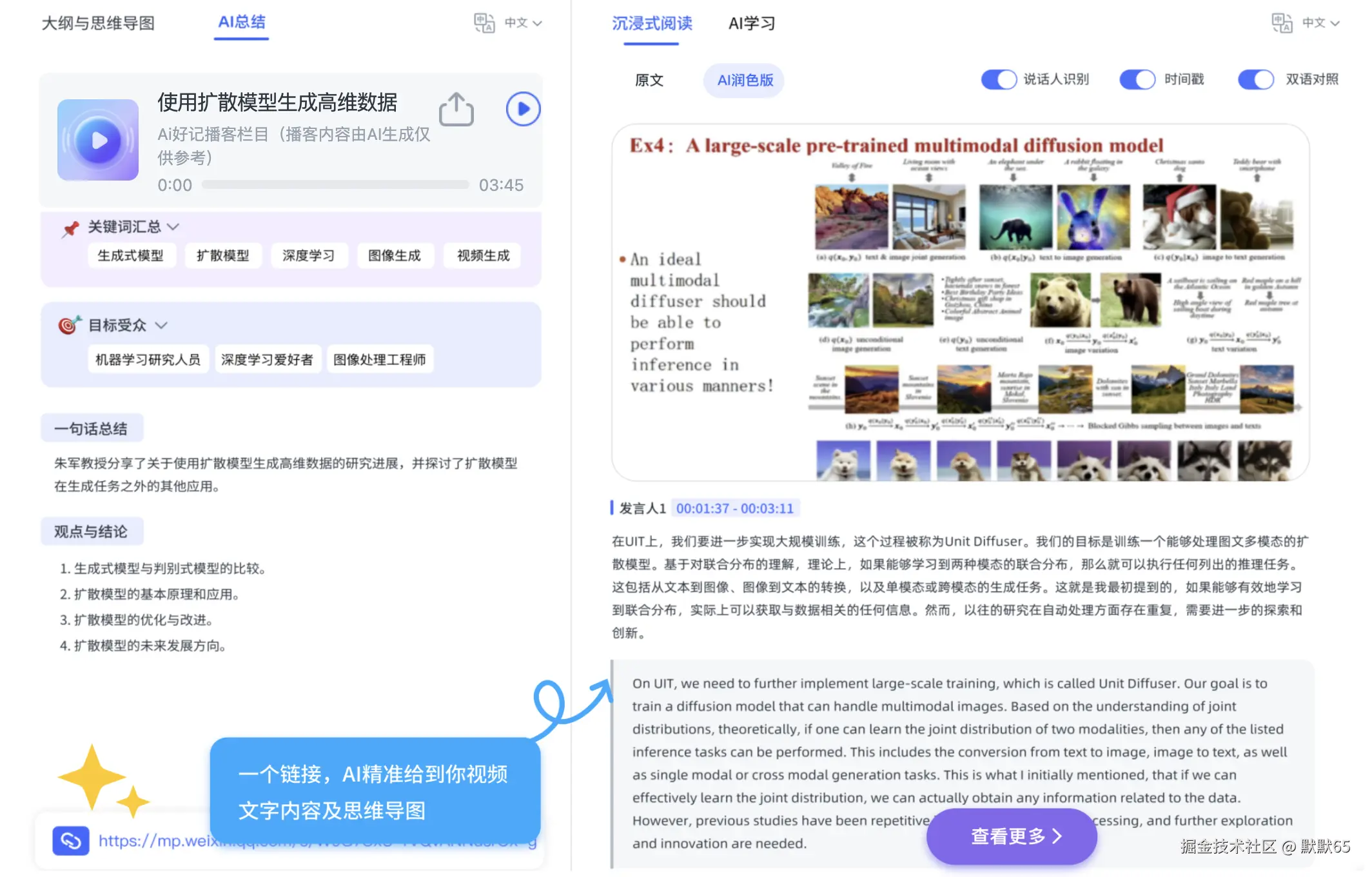
Task: Open the AI学习 tab
Action: click(752, 23)
